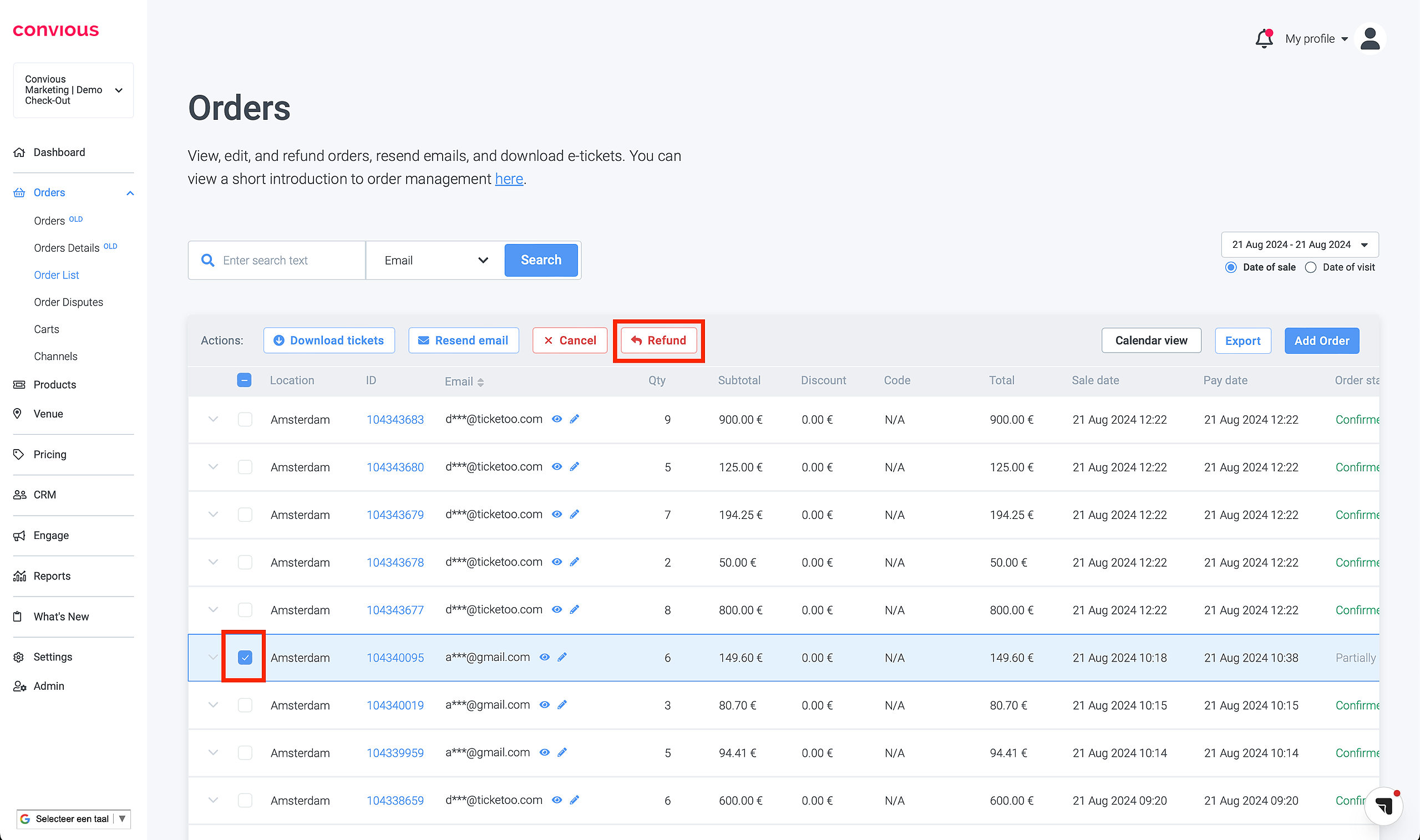Click the user avatar icon
1420x840 pixels.
click(x=1370, y=38)
